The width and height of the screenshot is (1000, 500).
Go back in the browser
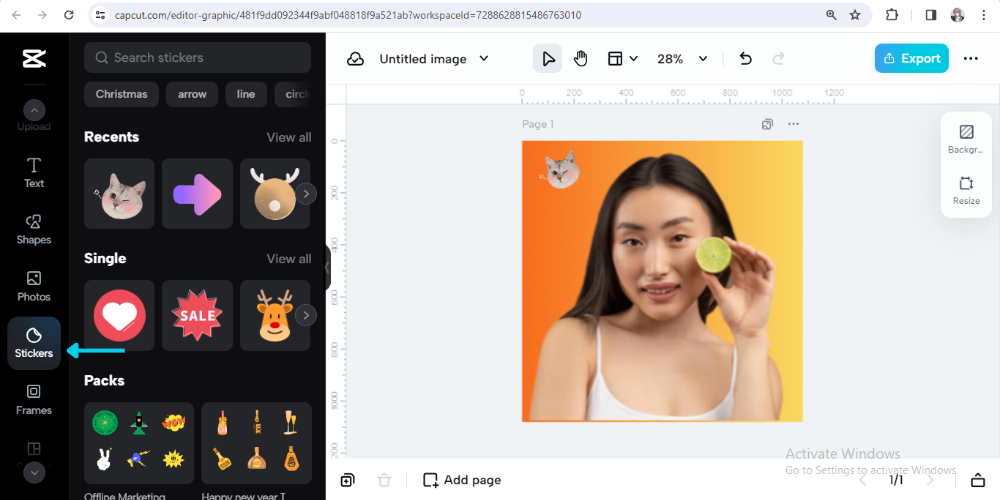click(x=16, y=15)
